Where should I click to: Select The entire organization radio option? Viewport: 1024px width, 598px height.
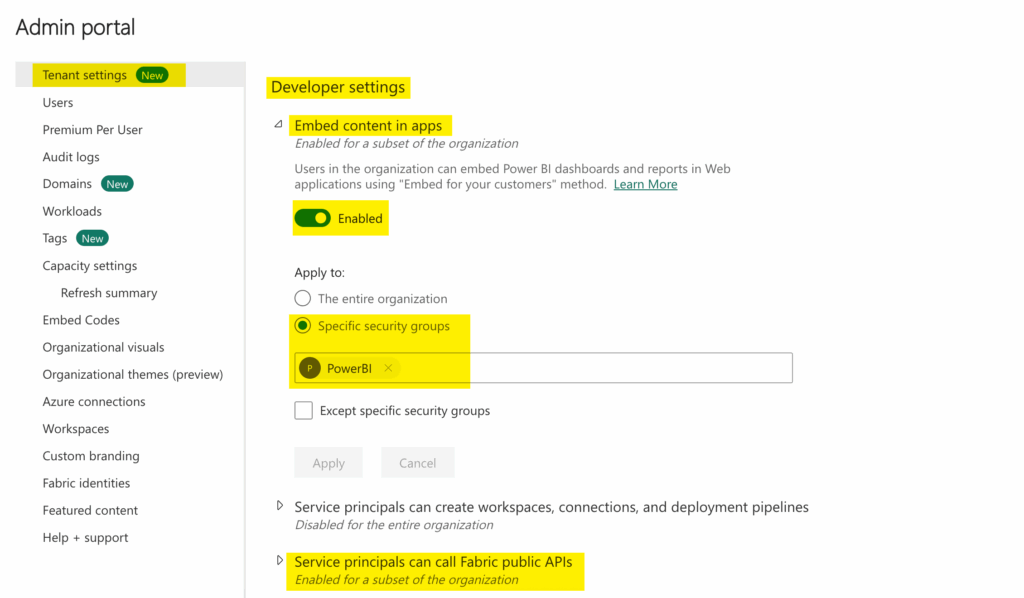(x=303, y=298)
